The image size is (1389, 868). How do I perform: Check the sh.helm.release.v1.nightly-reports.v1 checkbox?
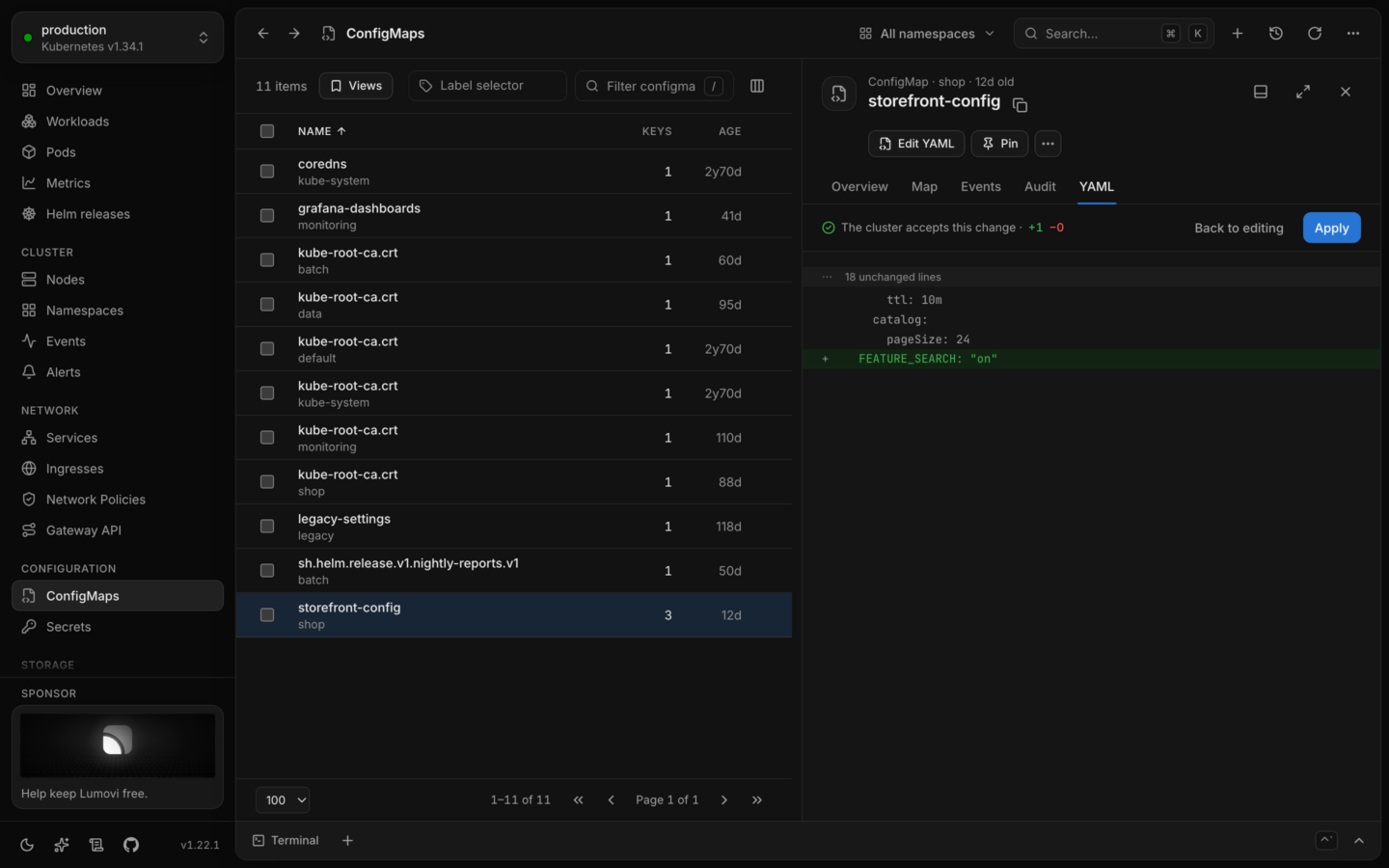[267, 571]
